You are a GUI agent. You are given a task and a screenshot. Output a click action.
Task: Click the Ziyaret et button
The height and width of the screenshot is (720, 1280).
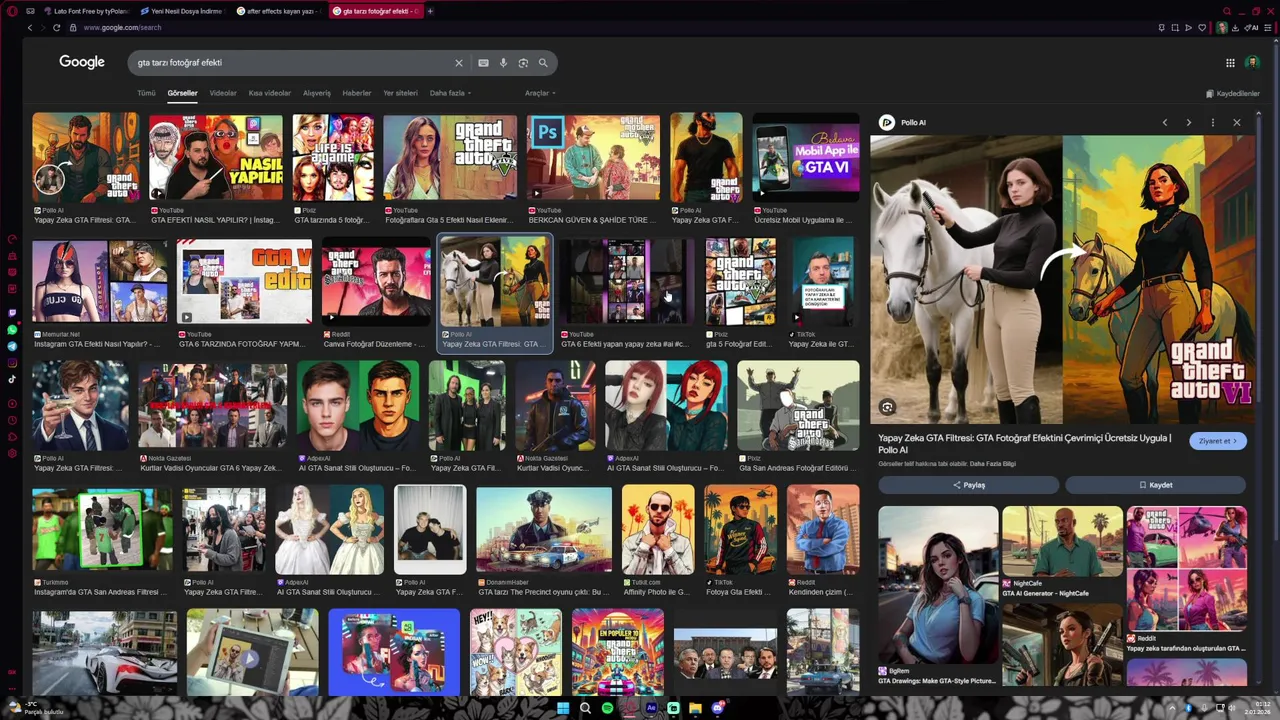point(1217,441)
